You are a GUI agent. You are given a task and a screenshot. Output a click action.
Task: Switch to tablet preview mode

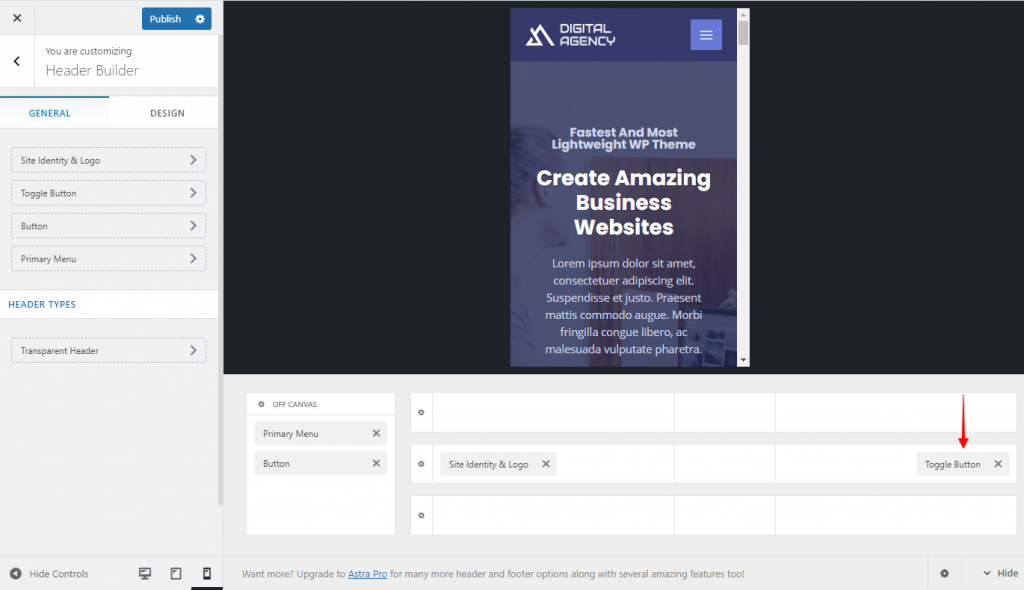click(x=176, y=573)
